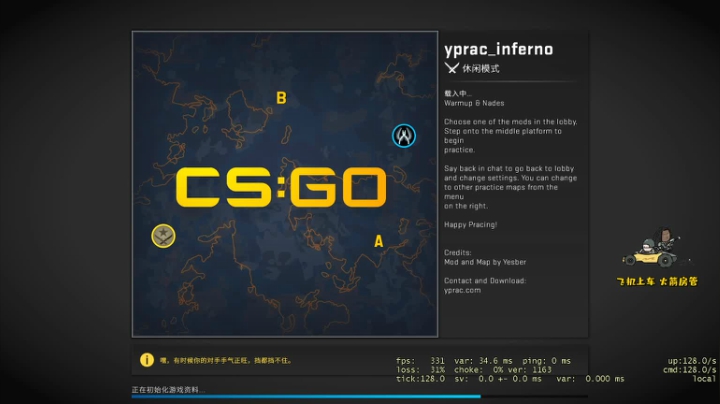Click the 'Credits:' heading
The image size is (720, 404).
(x=457, y=252)
